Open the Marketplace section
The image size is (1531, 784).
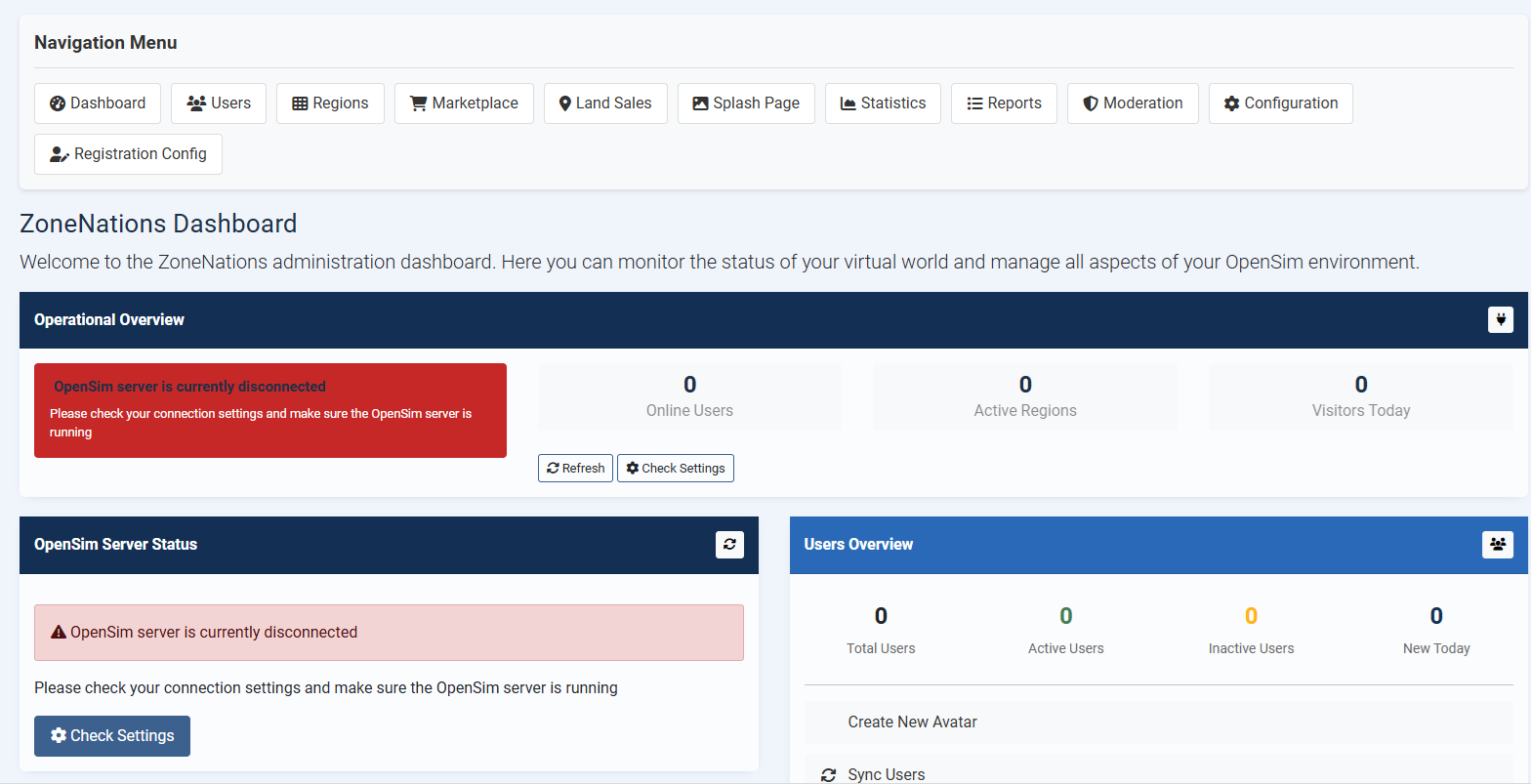tap(464, 103)
